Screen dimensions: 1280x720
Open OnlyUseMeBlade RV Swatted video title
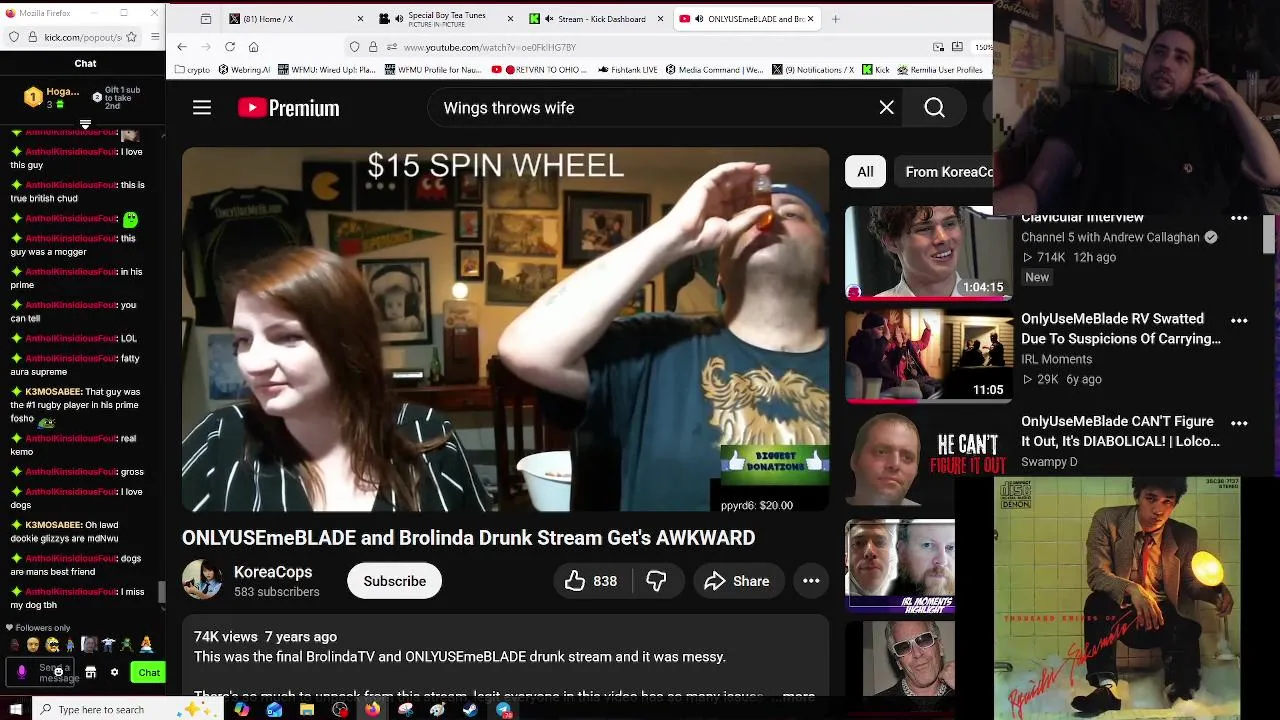click(1120, 329)
